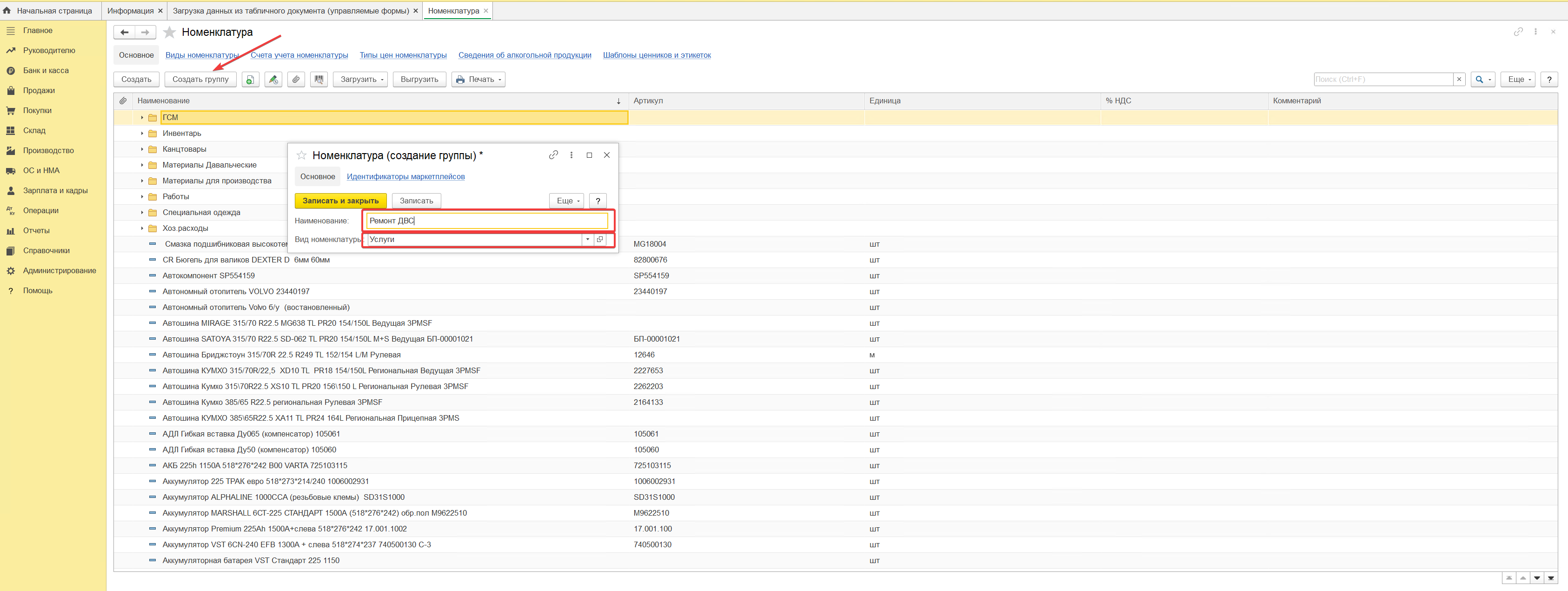The image size is (1568, 591).
Task: Click the forward arrow navigation button
Action: 145,32
